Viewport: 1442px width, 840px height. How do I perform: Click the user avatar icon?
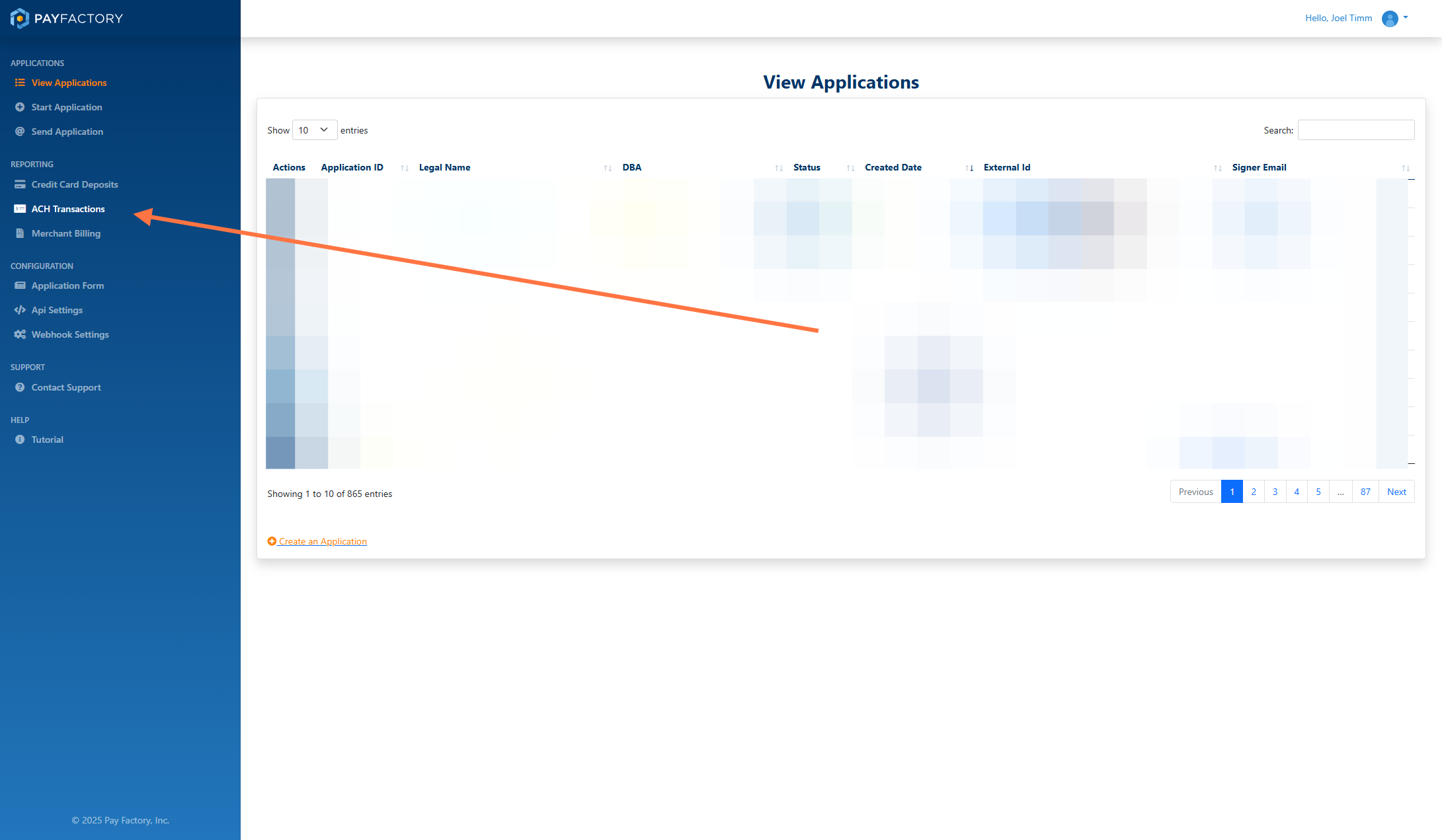pyautogui.click(x=1390, y=19)
